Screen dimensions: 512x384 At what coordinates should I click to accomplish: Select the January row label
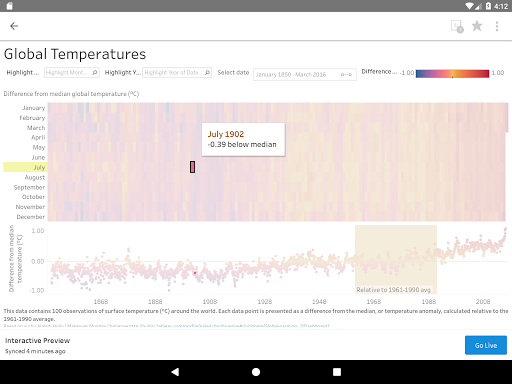click(x=34, y=108)
